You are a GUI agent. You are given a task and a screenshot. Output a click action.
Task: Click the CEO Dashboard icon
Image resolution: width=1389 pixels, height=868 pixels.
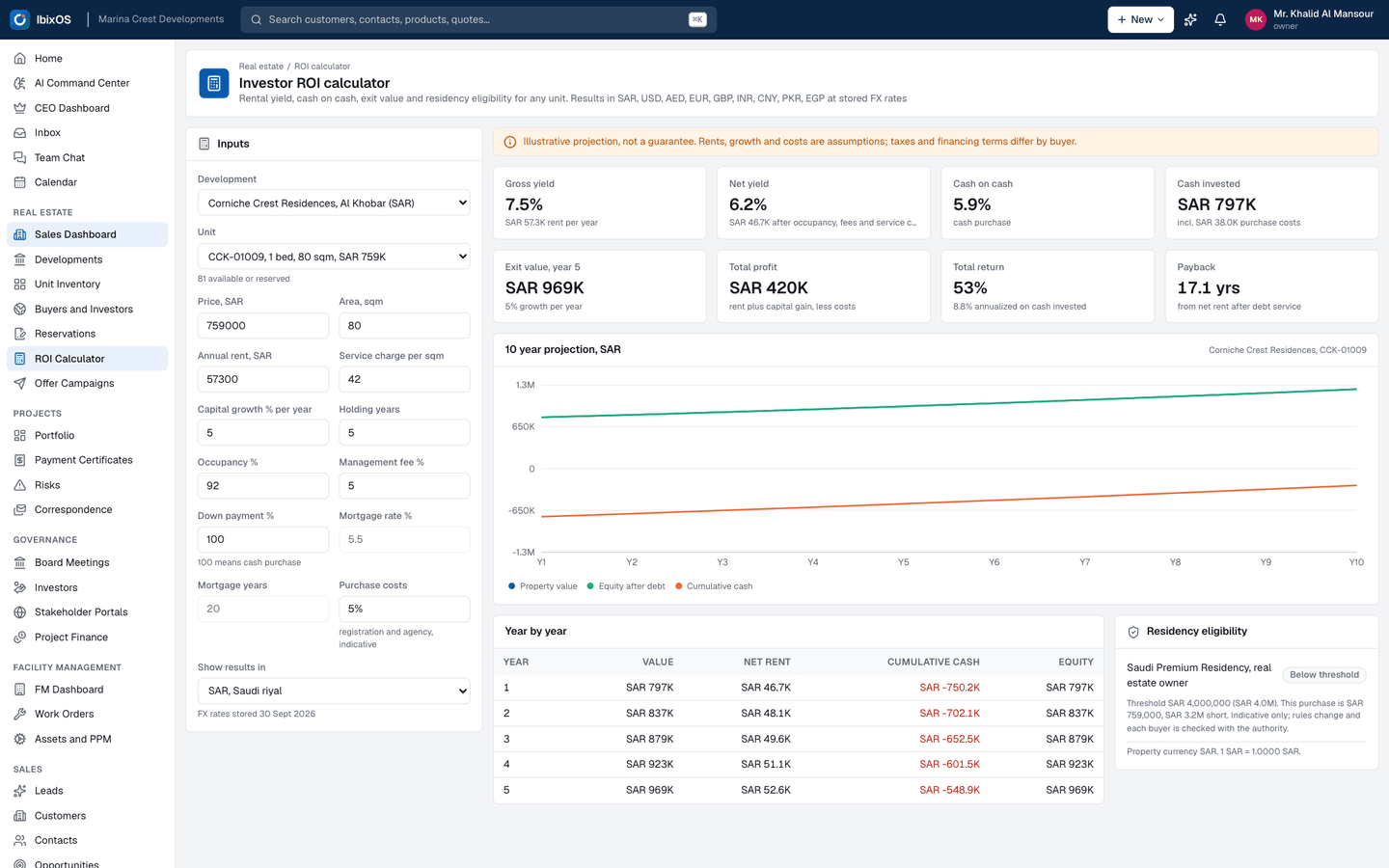pos(20,108)
